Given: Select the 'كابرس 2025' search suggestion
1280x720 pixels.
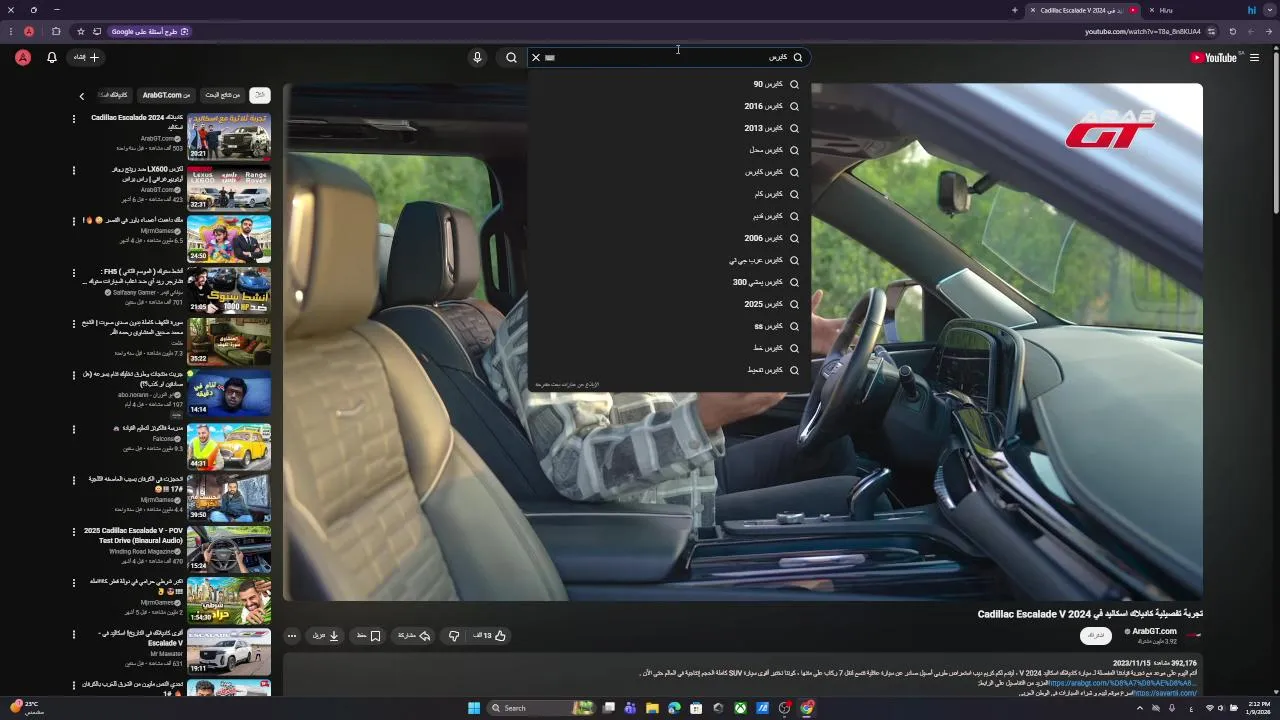Looking at the screenshot, I should click(670, 304).
